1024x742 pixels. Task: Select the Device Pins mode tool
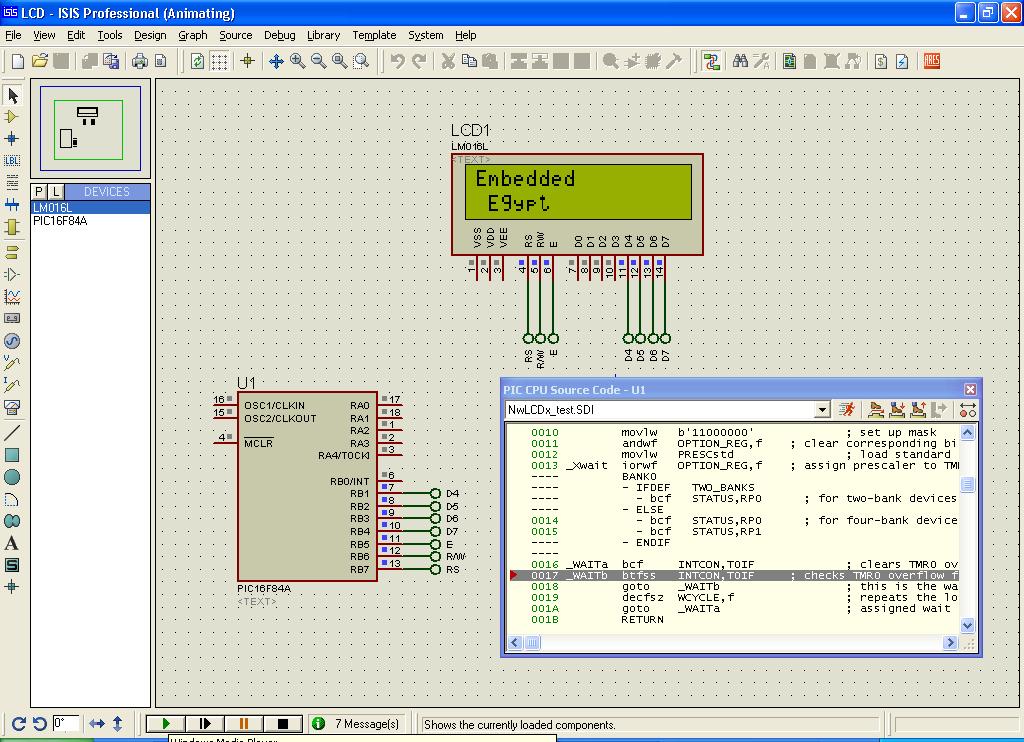[12, 274]
